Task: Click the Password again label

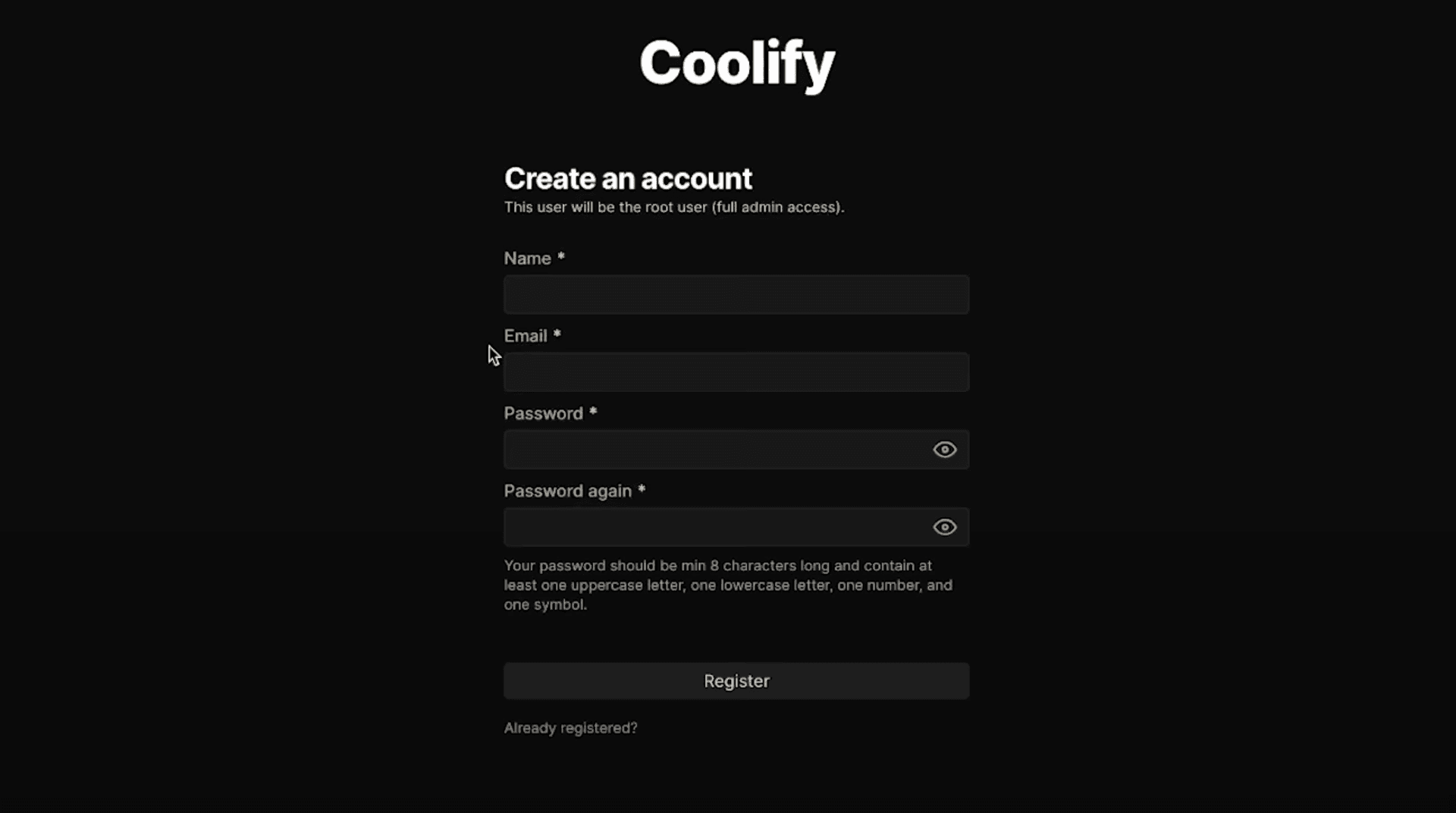Action: (x=566, y=491)
